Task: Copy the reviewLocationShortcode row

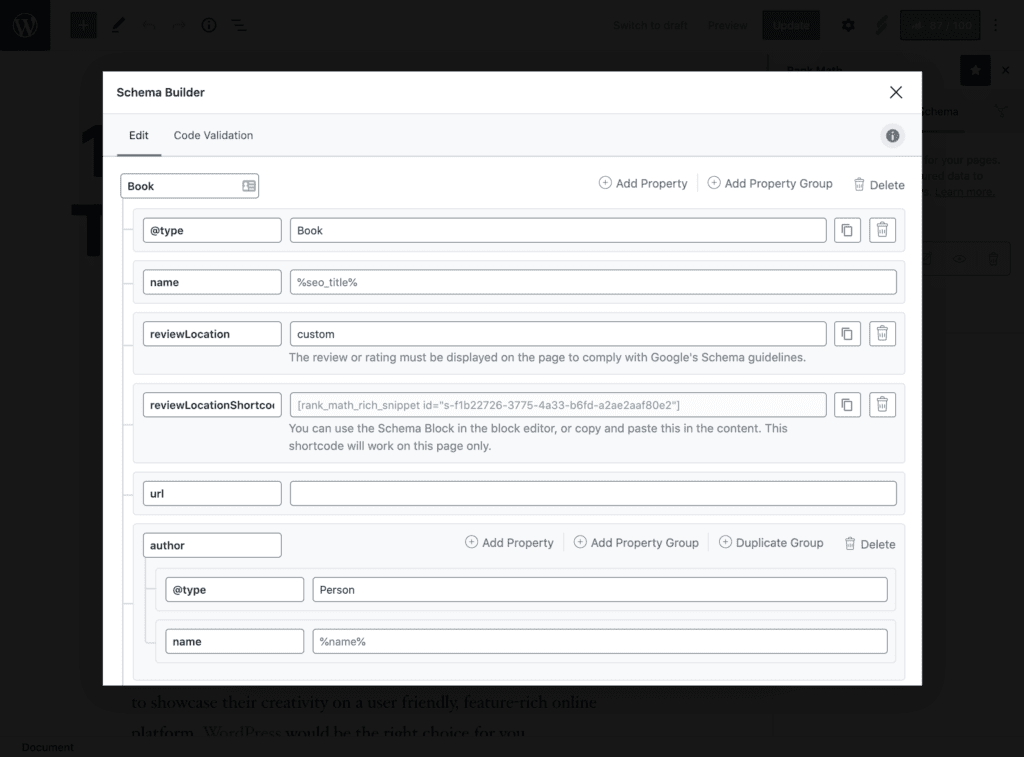Action: [847, 405]
